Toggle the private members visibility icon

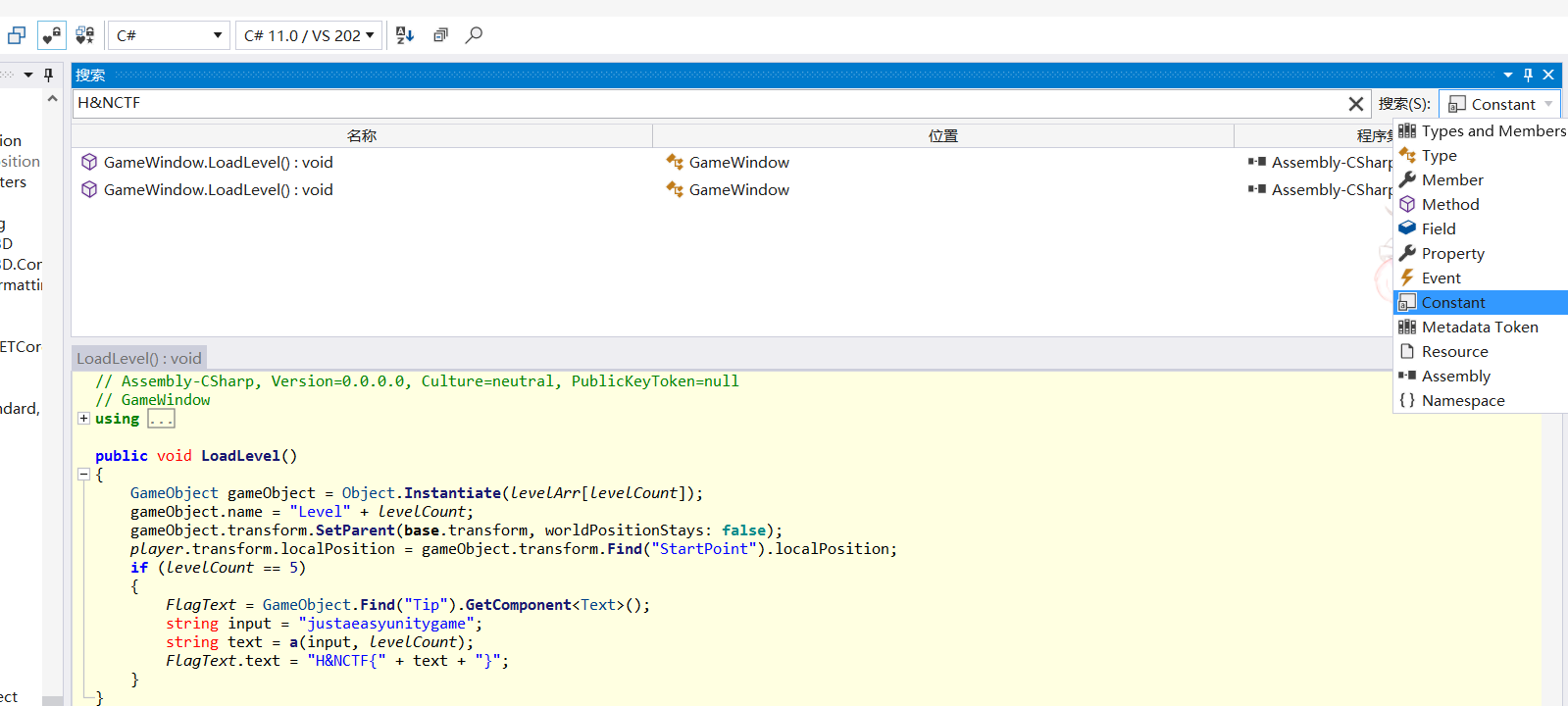(x=52, y=35)
